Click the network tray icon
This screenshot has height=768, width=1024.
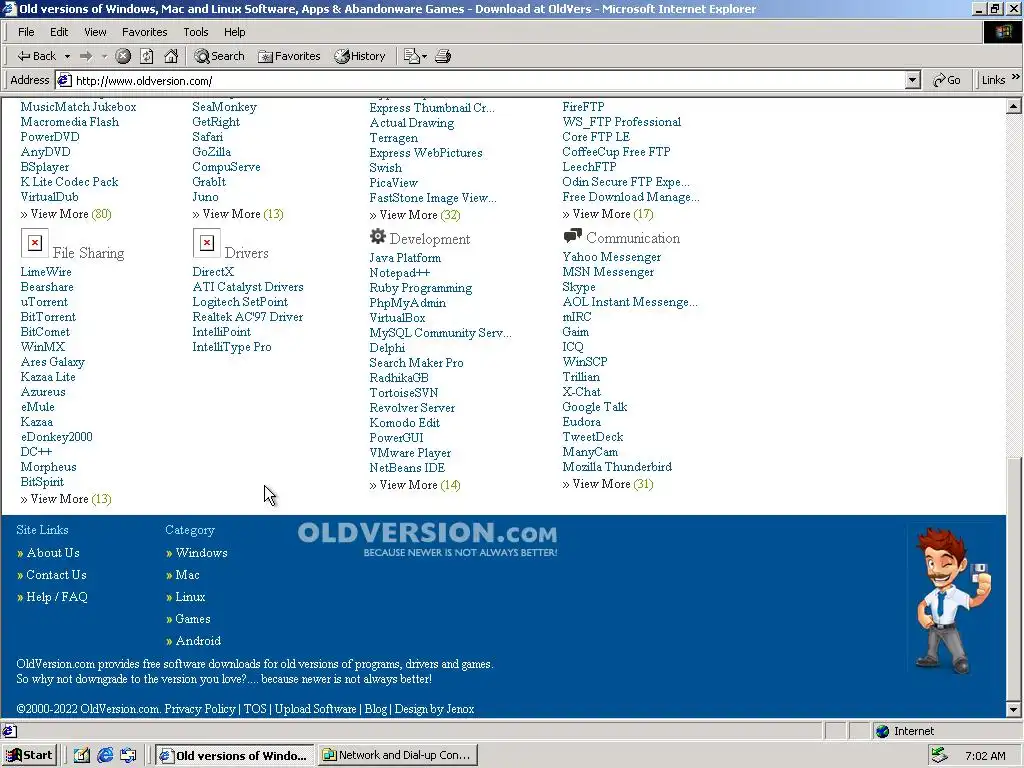click(x=940, y=755)
